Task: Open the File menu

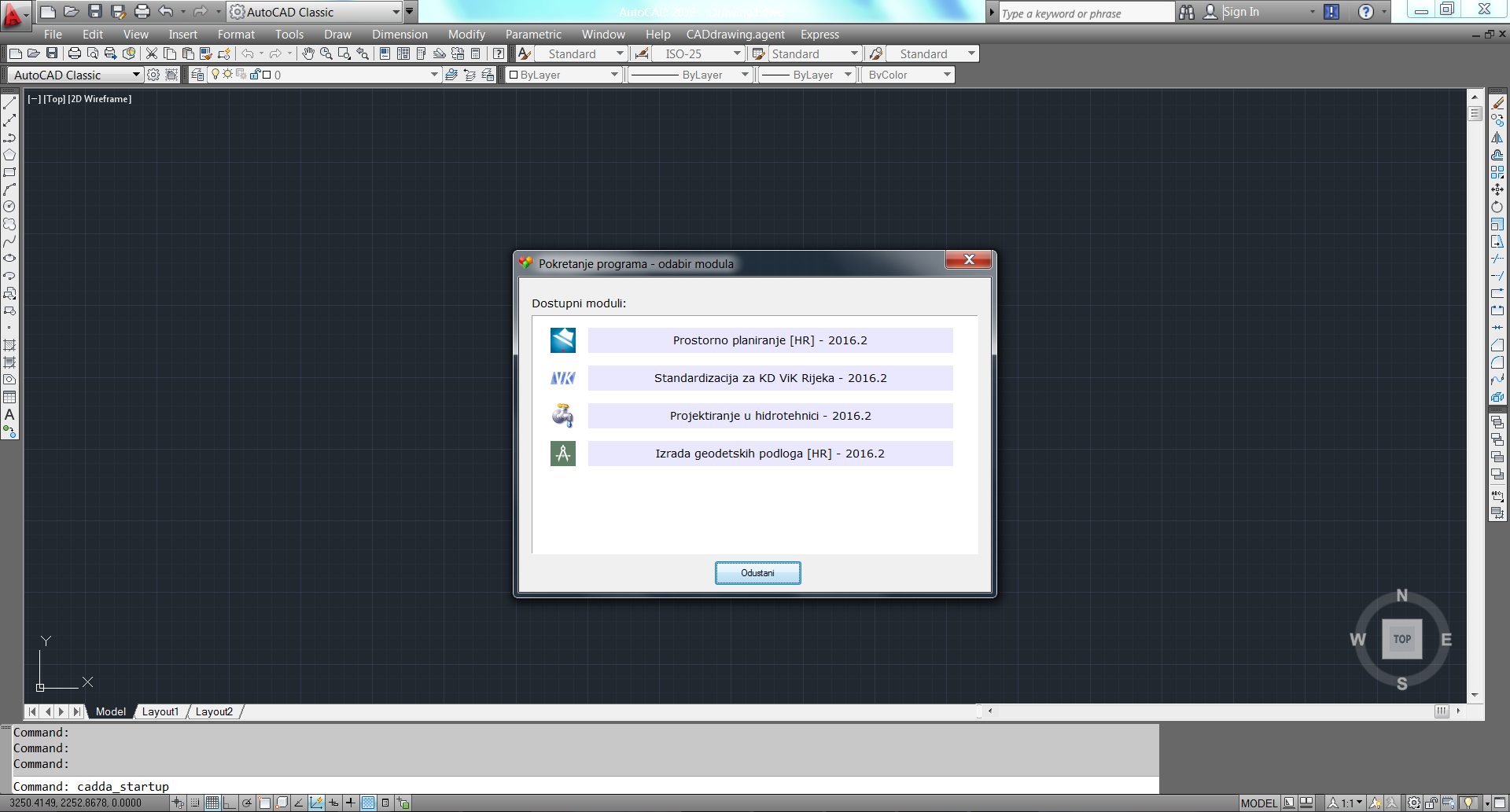Action: point(53,34)
